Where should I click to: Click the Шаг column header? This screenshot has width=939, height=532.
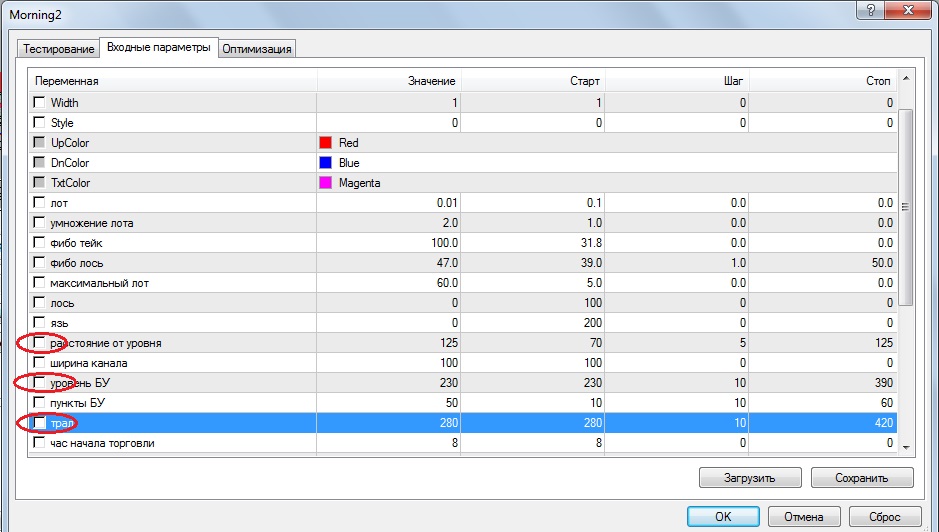point(677,81)
